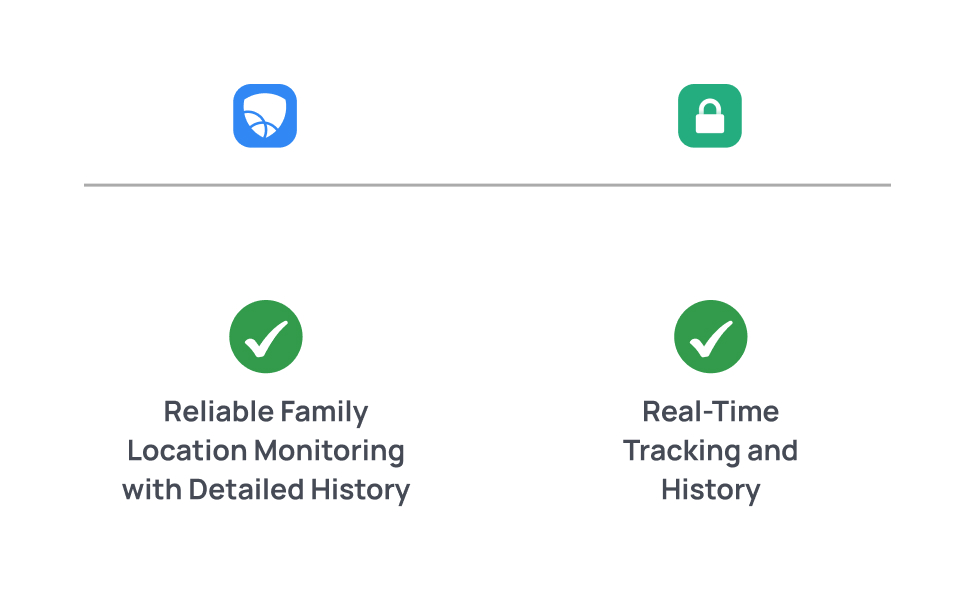978x597 pixels.
Task: Click the green padlock app icon
Action: [709, 116]
